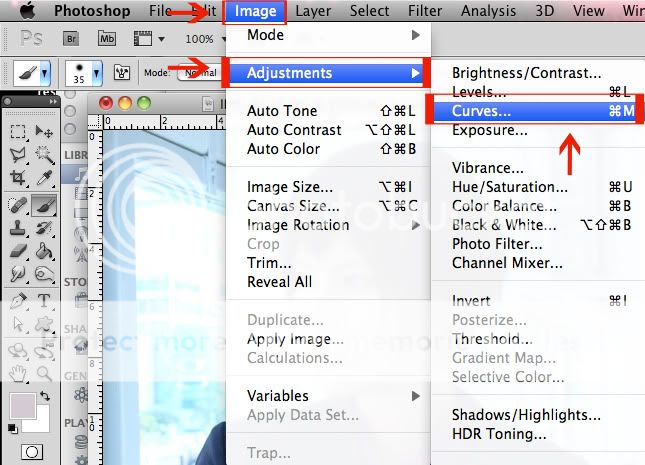Choose Auto Tone command

tap(328, 111)
